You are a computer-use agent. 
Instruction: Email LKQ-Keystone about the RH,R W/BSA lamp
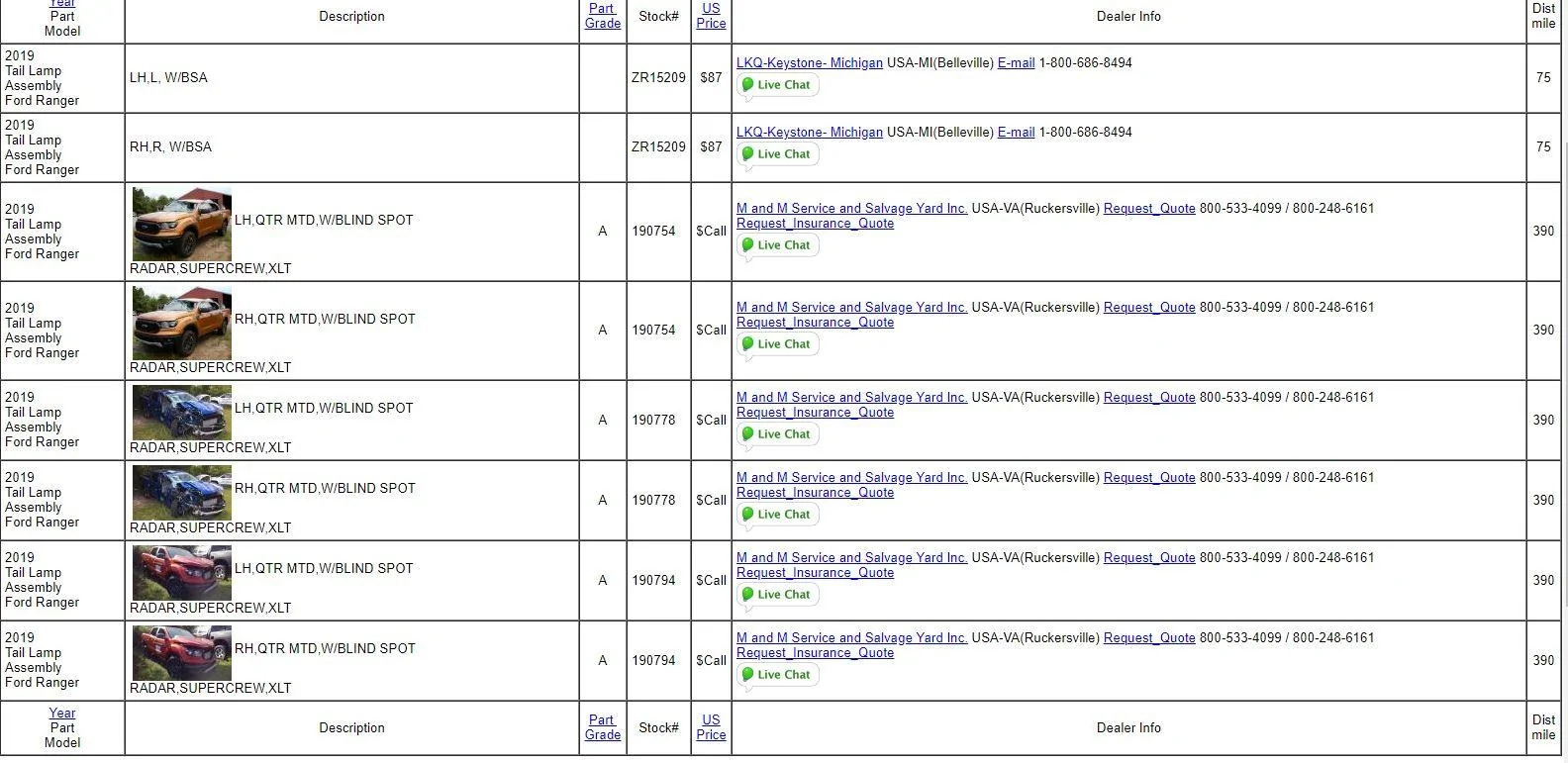pyautogui.click(x=1016, y=133)
